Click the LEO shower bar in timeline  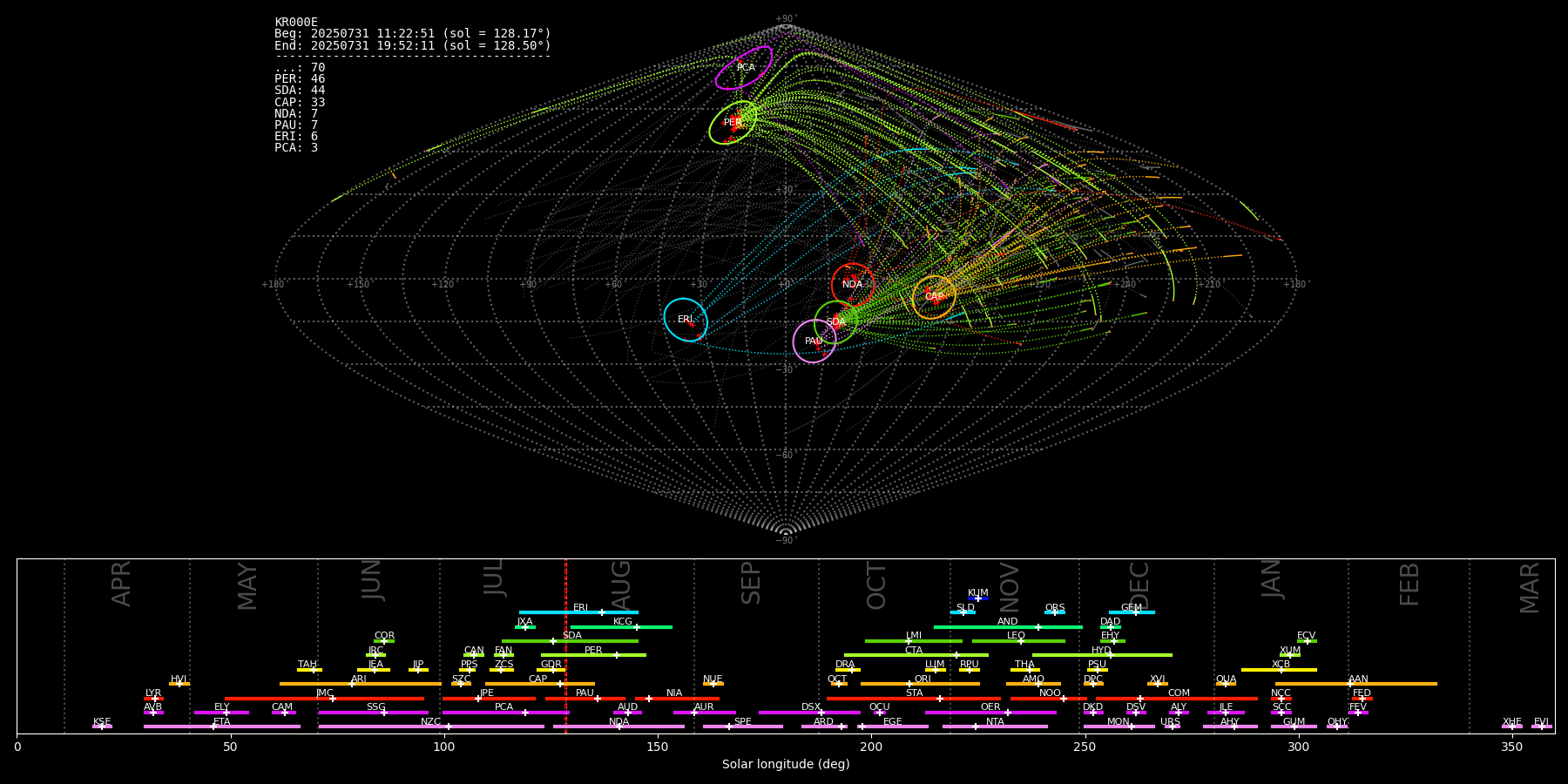tap(1018, 640)
